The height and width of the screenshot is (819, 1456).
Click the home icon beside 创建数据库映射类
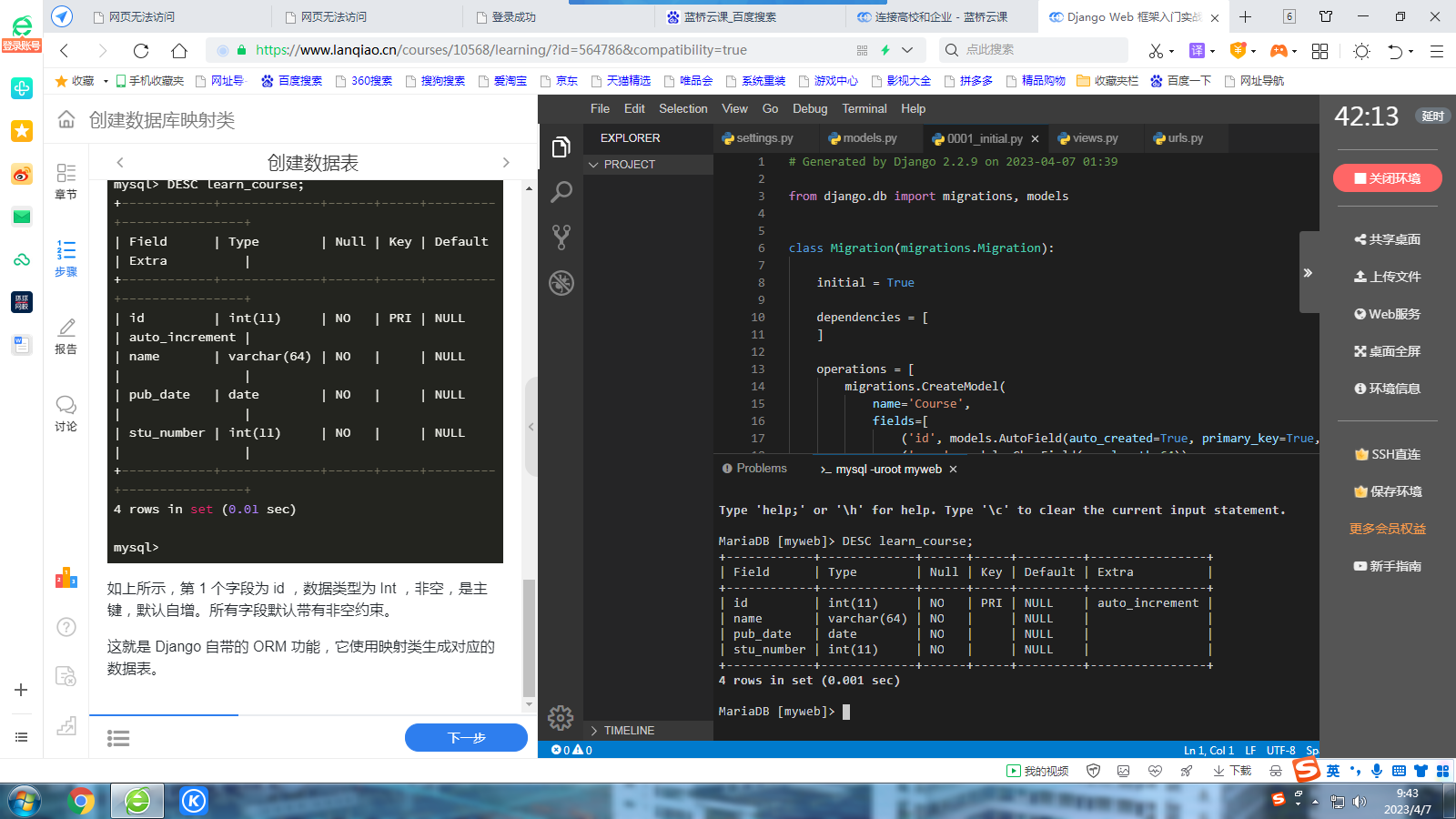(x=66, y=119)
